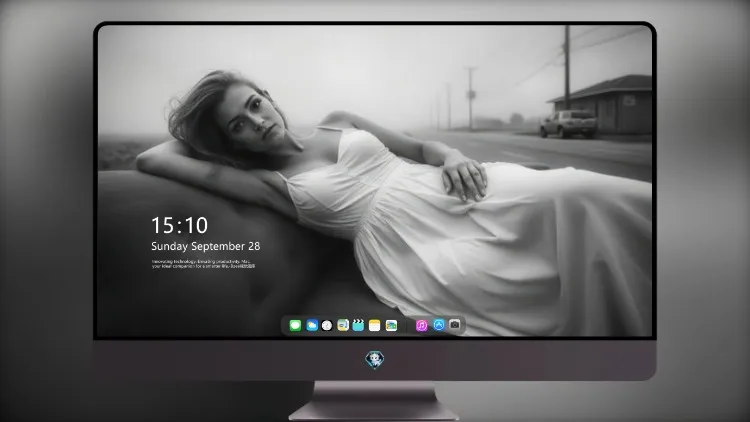Image resolution: width=750 pixels, height=422 pixels.
Task: Open the Weather app in the dock
Action: (x=312, y=325)
